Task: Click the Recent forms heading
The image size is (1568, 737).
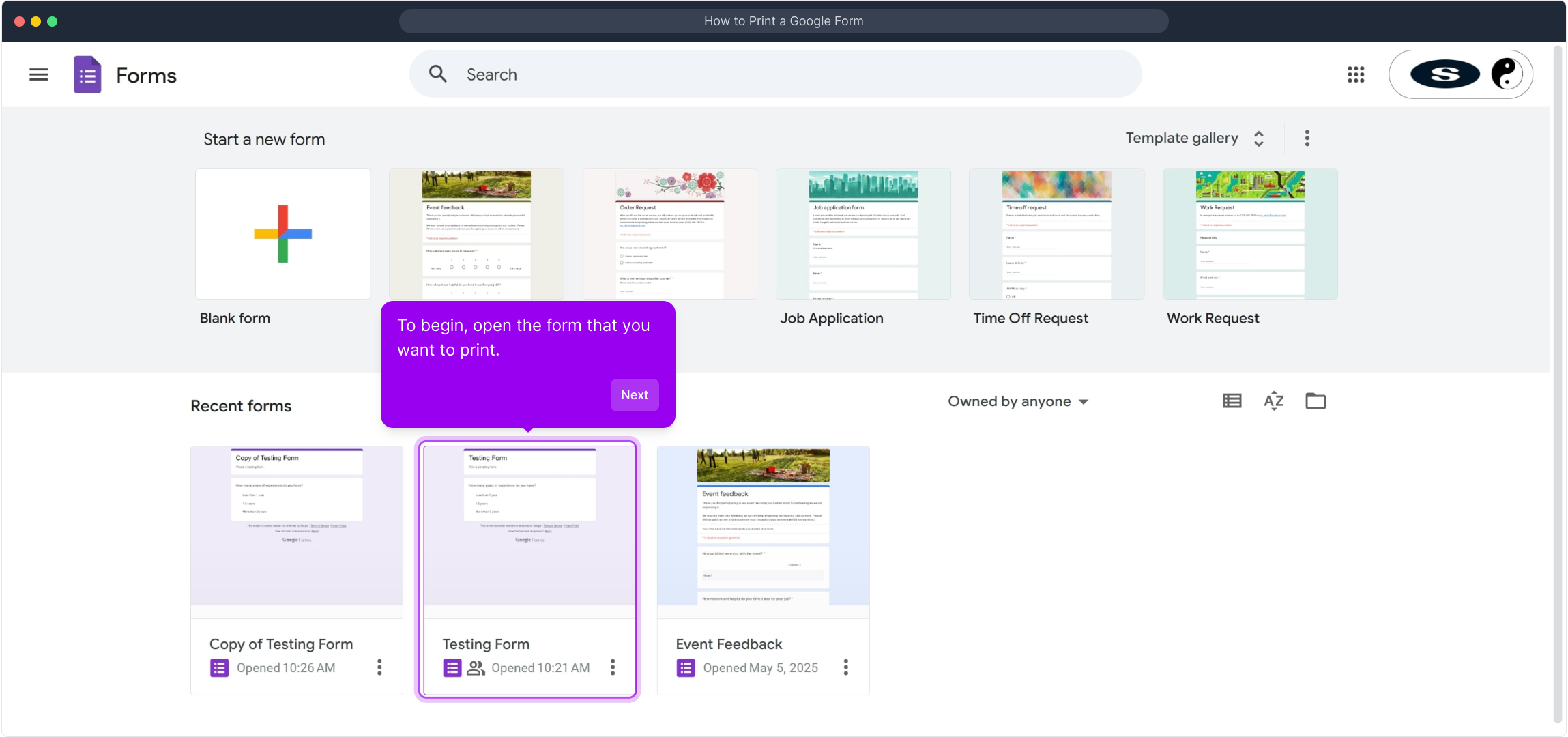Action: 241,406
